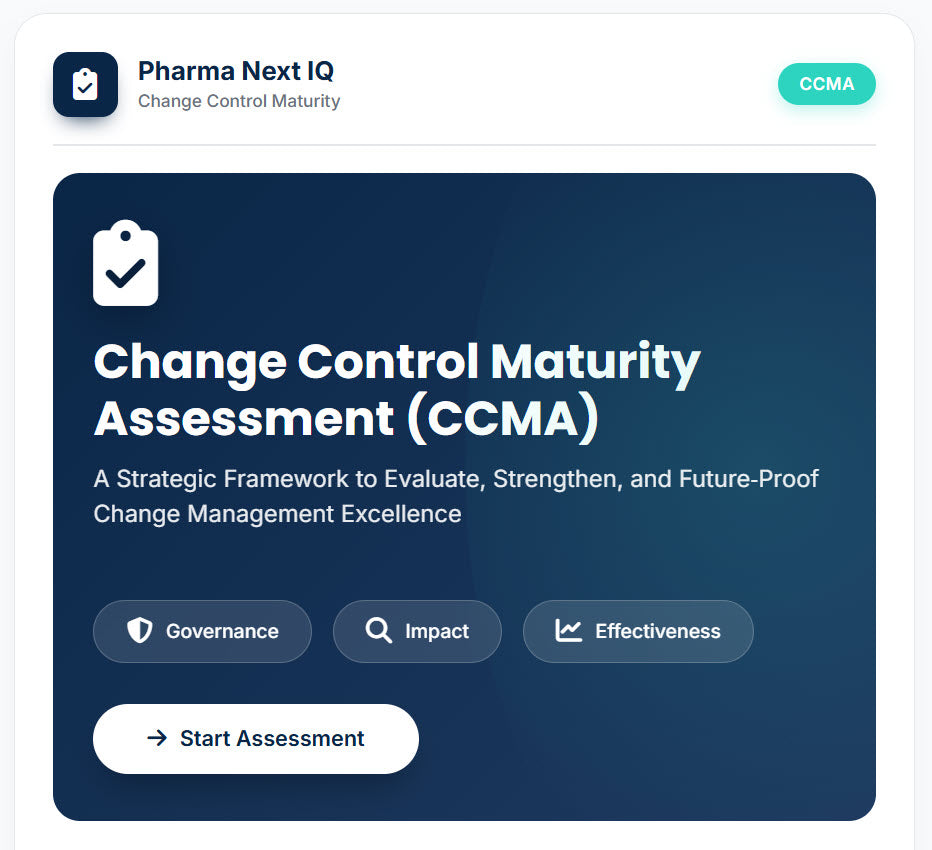
Task: Select the shield icon in the Governance chip
Action: tap(139, 631)
